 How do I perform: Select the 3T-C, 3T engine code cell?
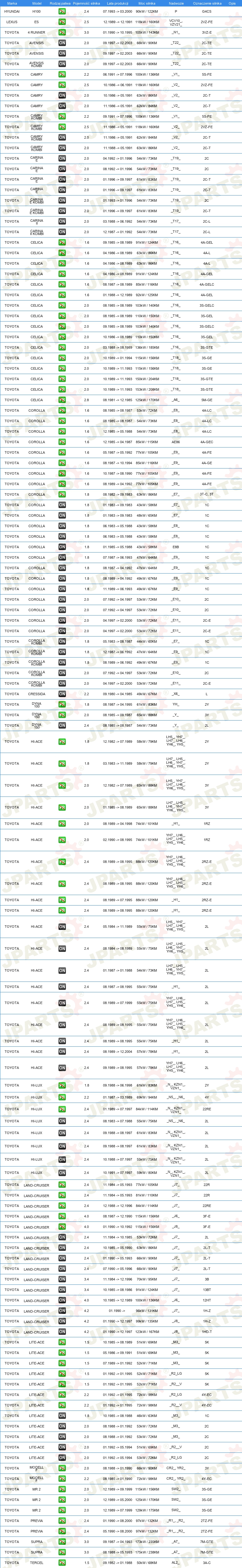point(207,494)
